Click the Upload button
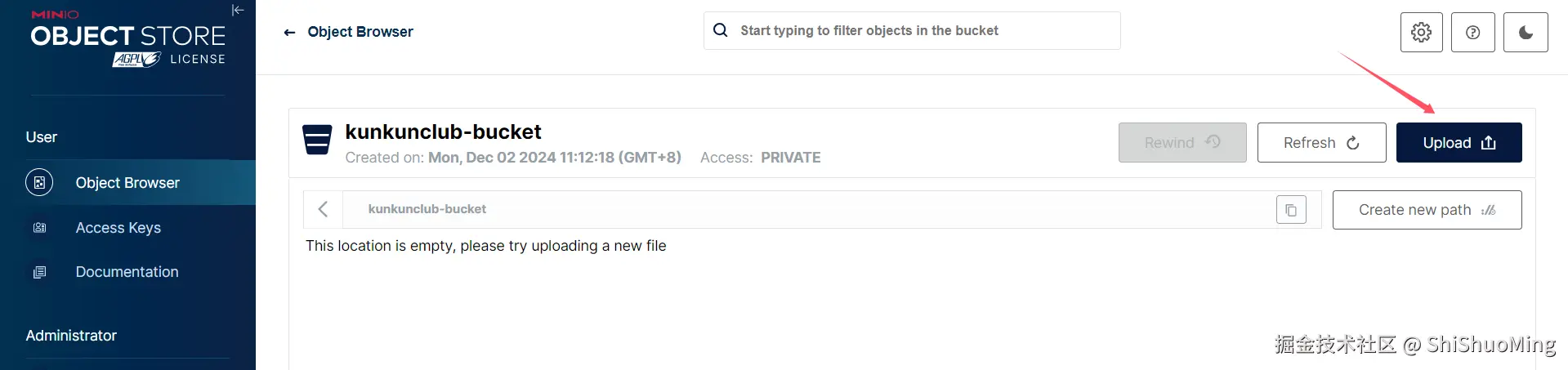1568x370 pixels. pyautogui.click(x=1459, y=143)
